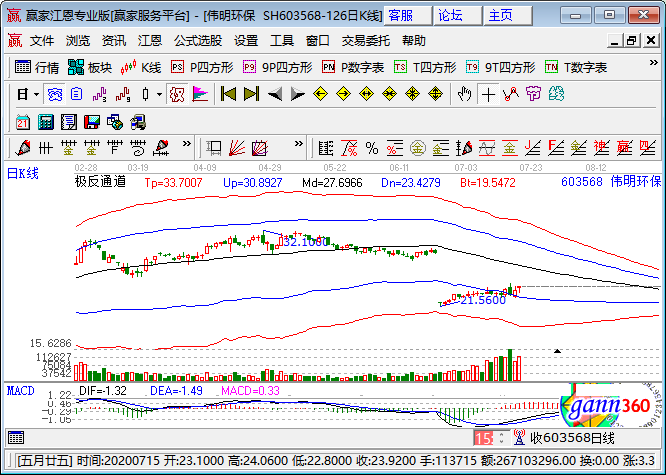This screenshot has height=475, width=666.
Task: Click the 客服 customer service button
Action: pyautogui.click(x=408, y=16)
